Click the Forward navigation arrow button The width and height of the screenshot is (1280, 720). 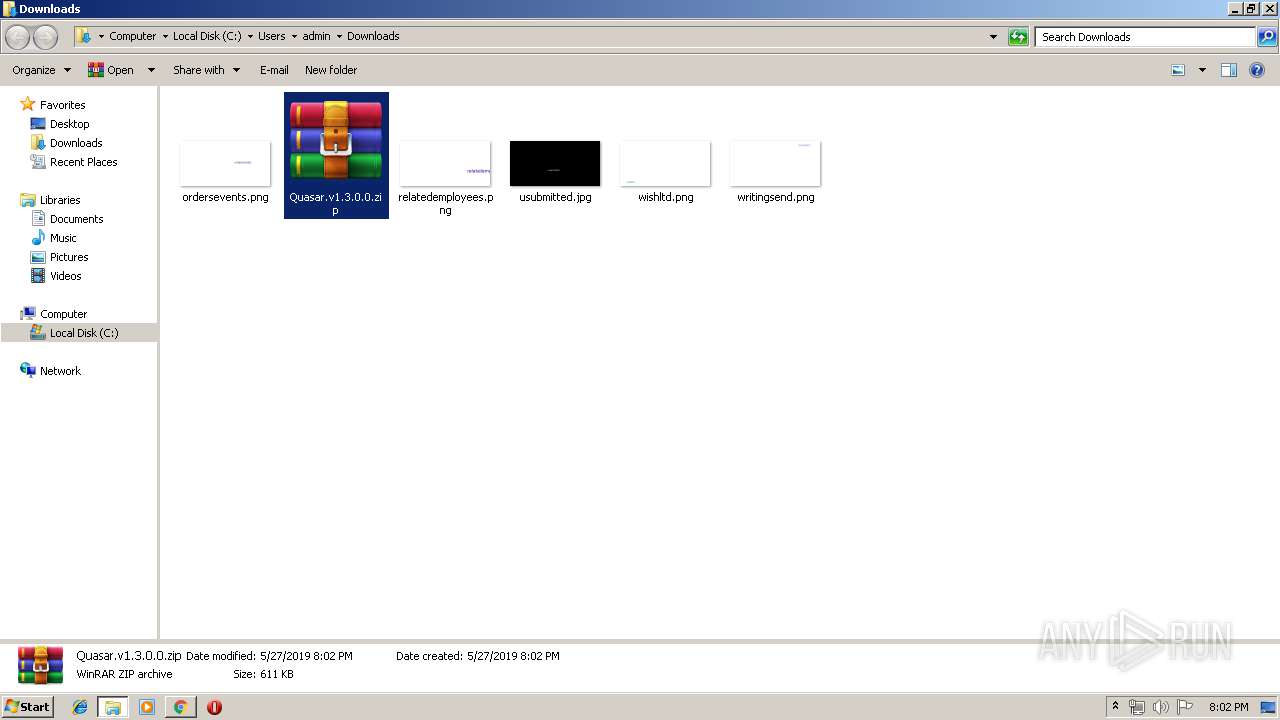click(x=45, y=37)
